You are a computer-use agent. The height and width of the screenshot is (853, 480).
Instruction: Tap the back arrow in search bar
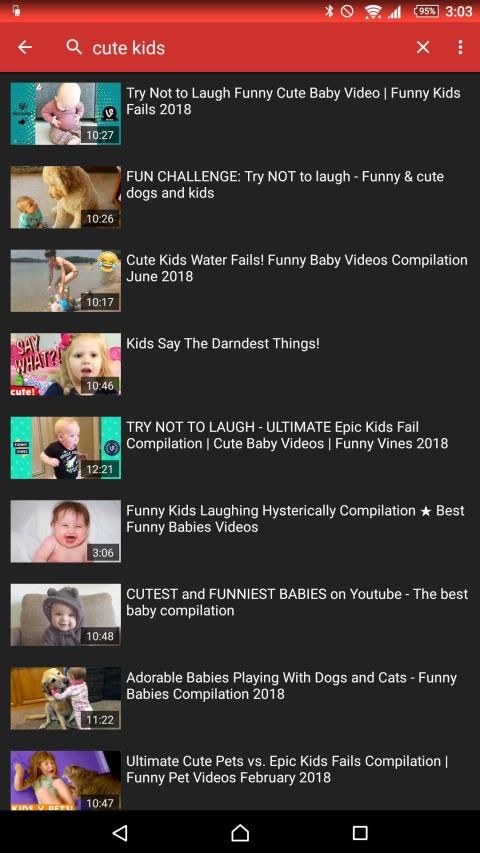[x=25, y=47]
